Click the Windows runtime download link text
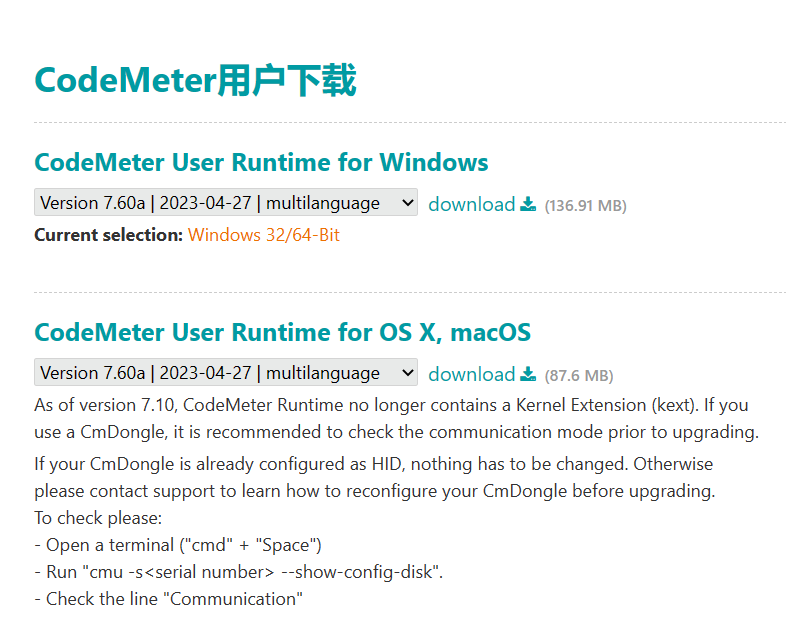The width and height of the screenshot is (786, 628). click(472, 204)
